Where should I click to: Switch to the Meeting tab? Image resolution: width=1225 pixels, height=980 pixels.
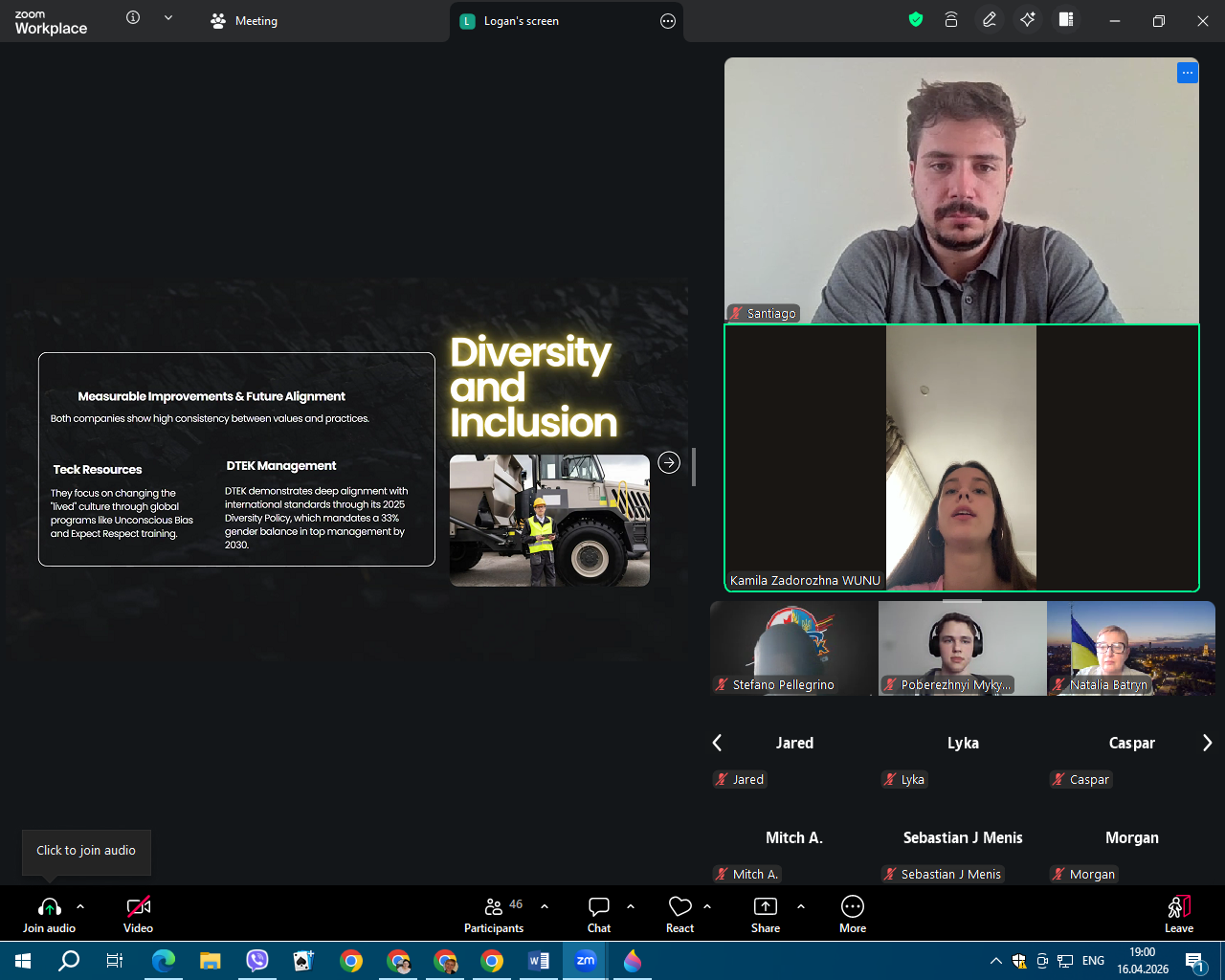click(x=244, y=21)
